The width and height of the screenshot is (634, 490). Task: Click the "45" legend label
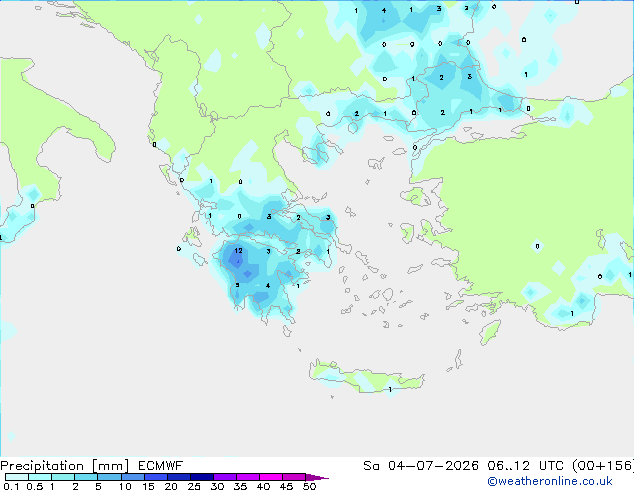(286, 486)
